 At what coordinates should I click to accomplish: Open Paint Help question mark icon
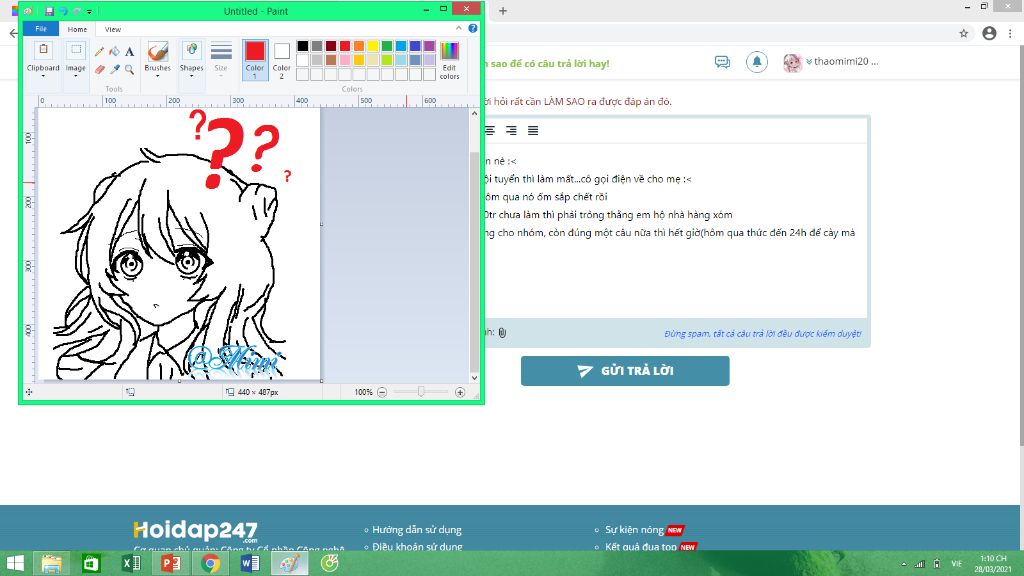click(x=473, y=29)
